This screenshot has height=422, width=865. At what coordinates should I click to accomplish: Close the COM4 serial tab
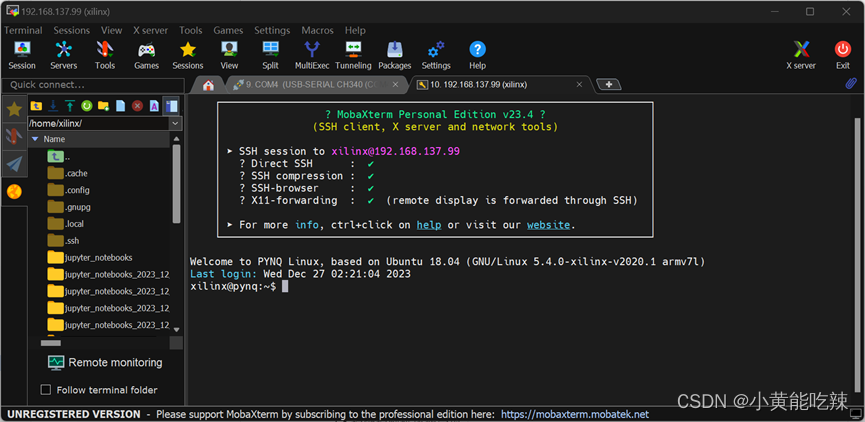396,84
